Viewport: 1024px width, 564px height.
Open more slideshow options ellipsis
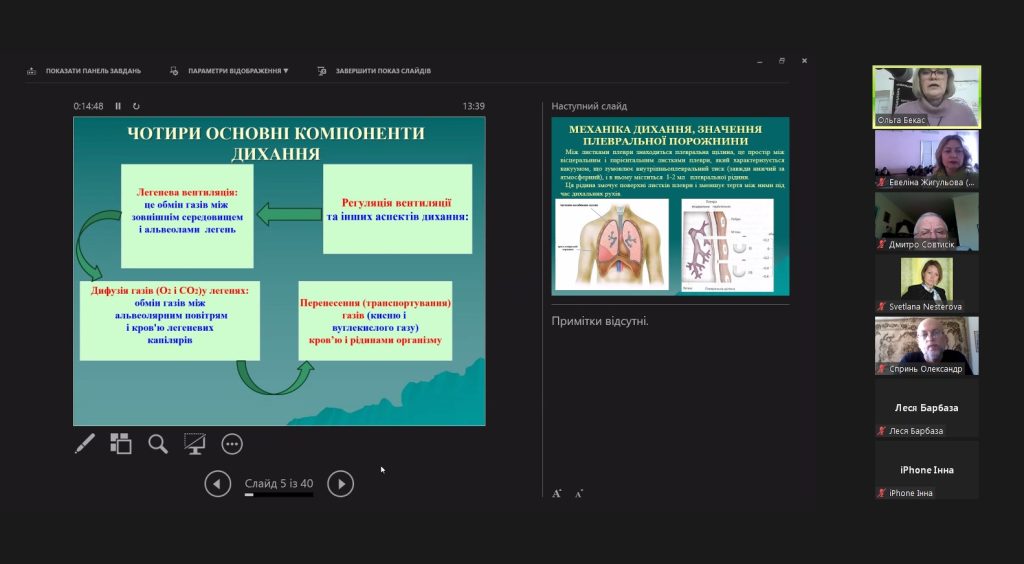[x=232, y=444]
